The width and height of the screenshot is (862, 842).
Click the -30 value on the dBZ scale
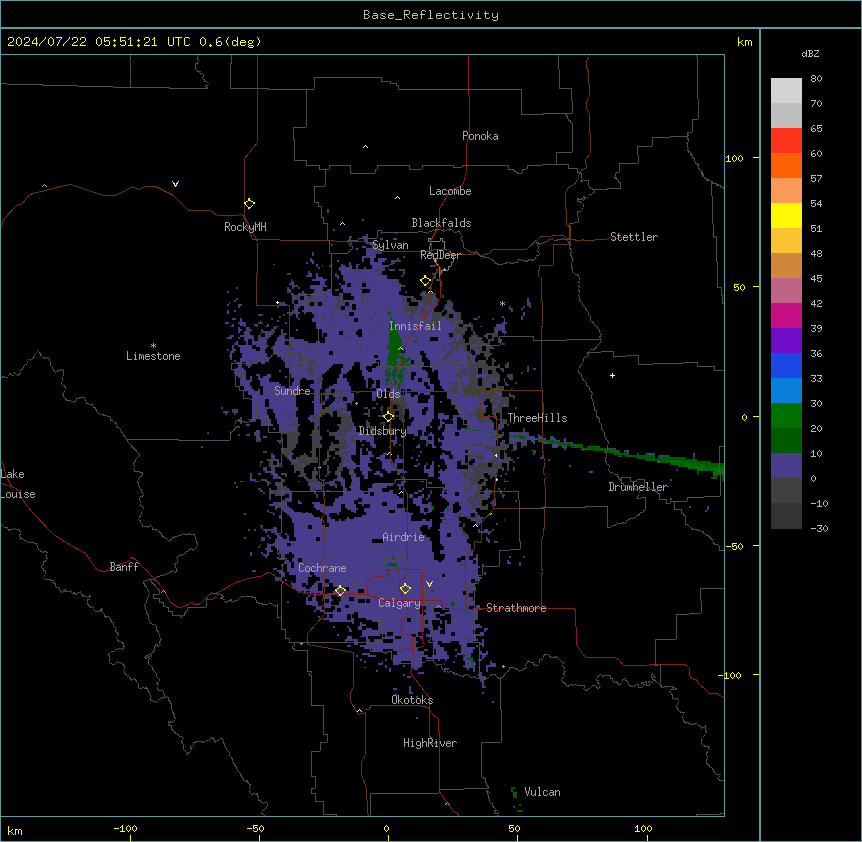point(819,528)
